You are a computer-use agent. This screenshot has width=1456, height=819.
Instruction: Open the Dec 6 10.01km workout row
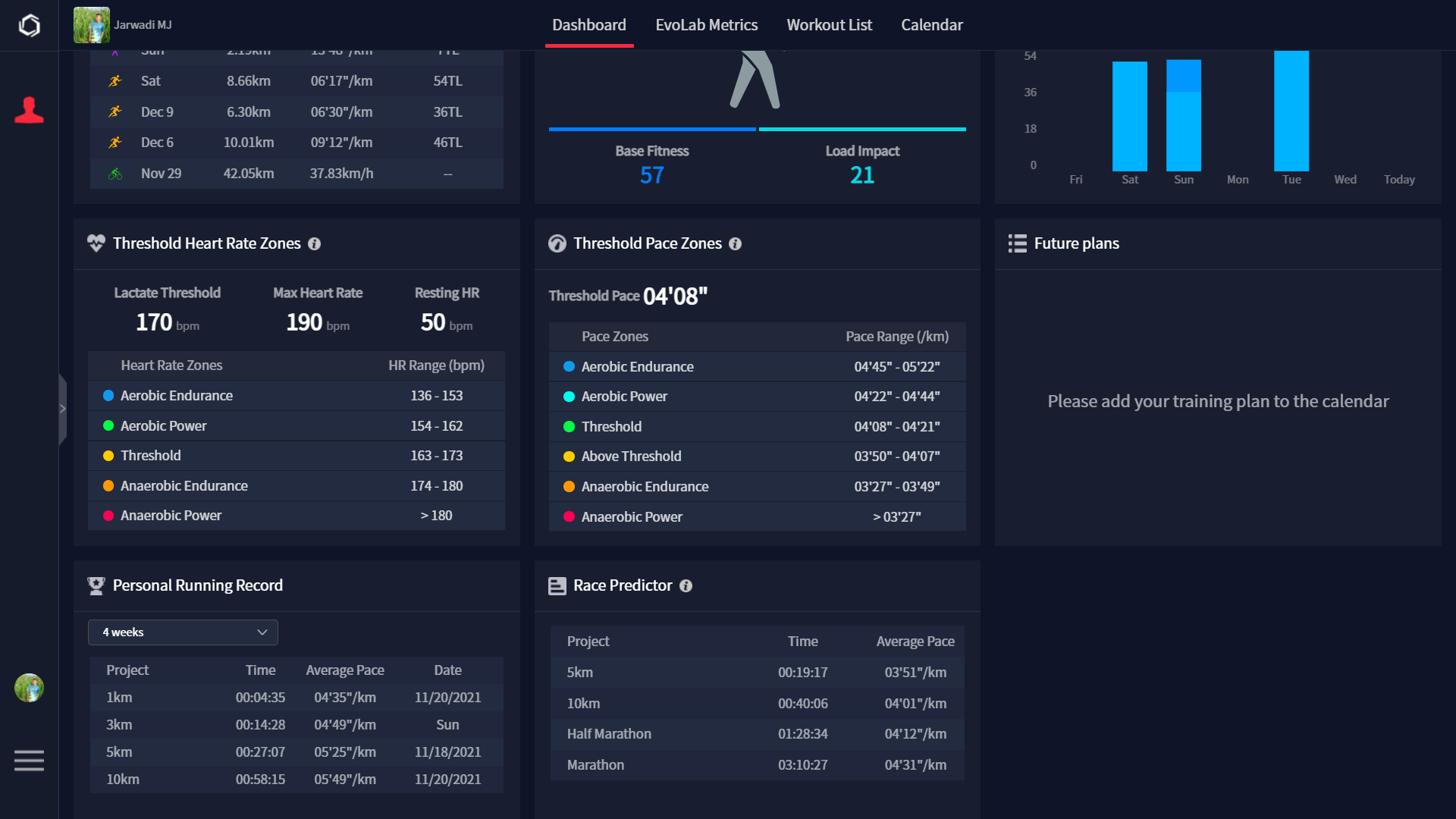pyautogui.click(x=296, y=143)
